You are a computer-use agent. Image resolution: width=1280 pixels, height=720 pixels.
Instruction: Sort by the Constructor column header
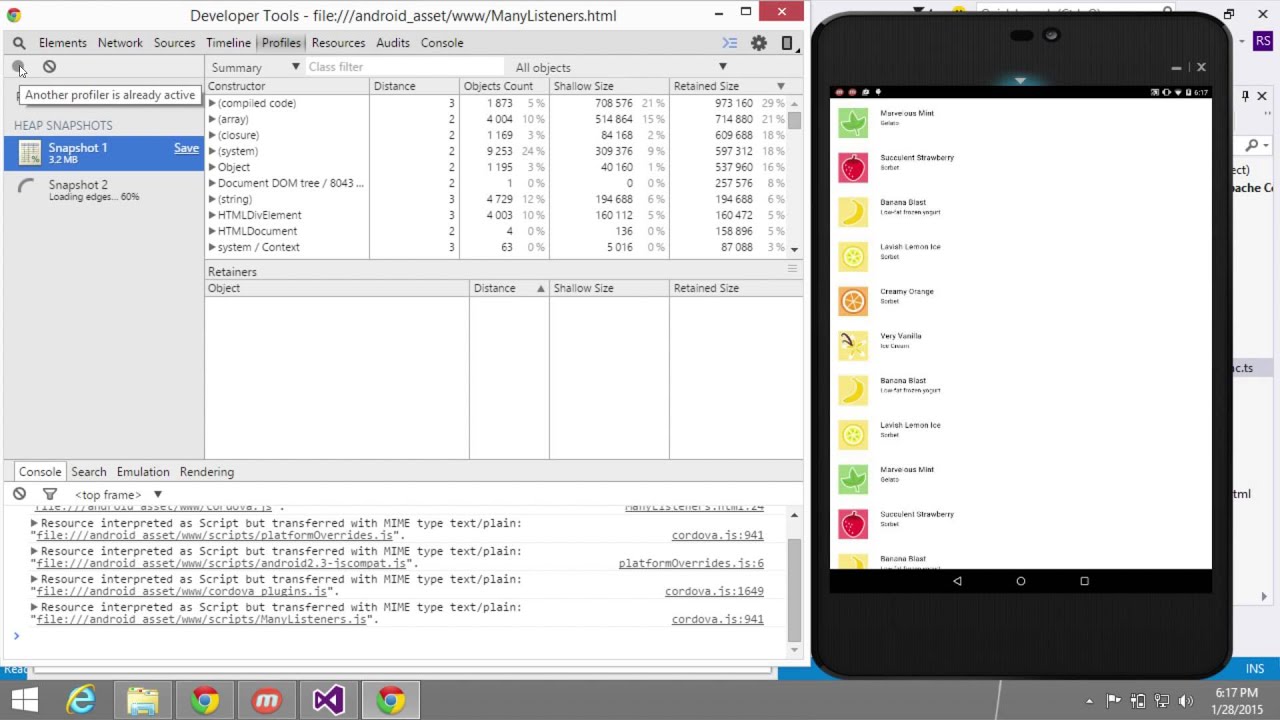(287, 86)
